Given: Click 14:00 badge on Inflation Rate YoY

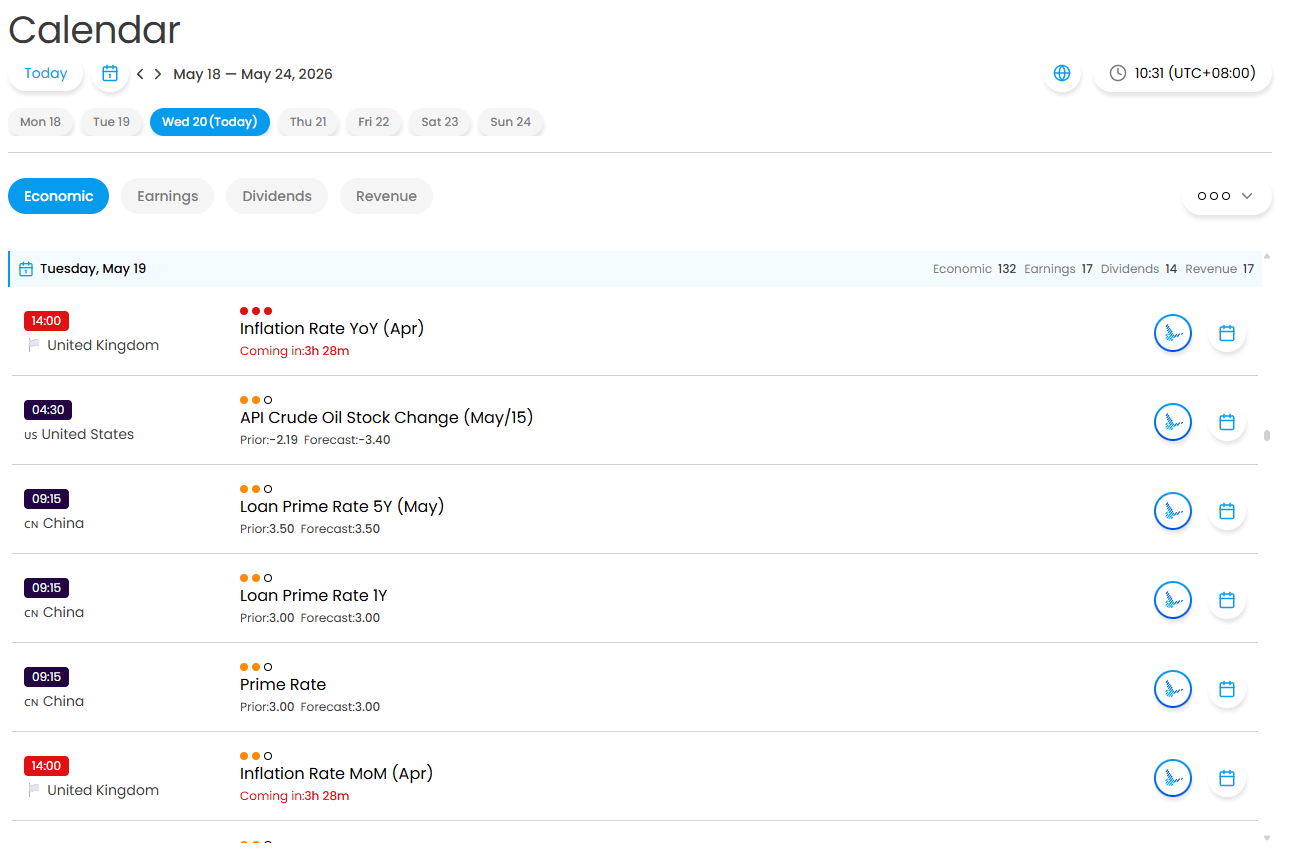Looking at the screenshot, I should click(x=46, y=321).
